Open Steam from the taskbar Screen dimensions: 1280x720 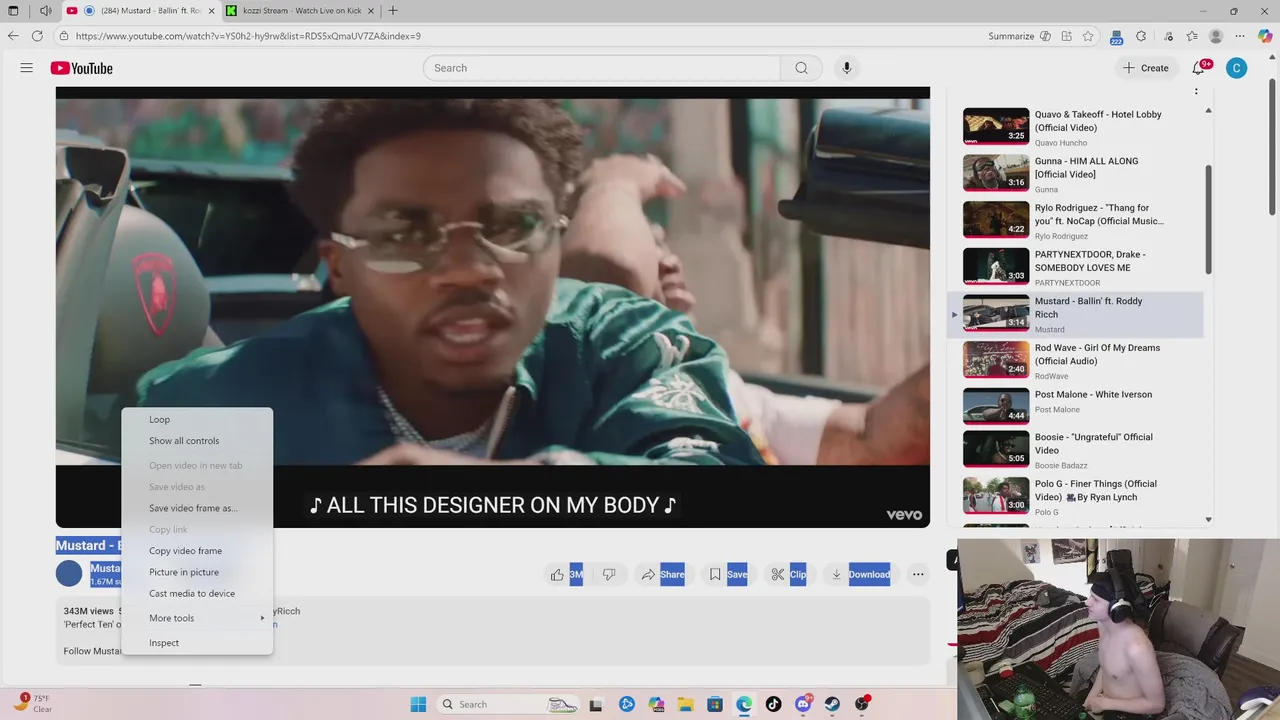(x=832, y=704)
